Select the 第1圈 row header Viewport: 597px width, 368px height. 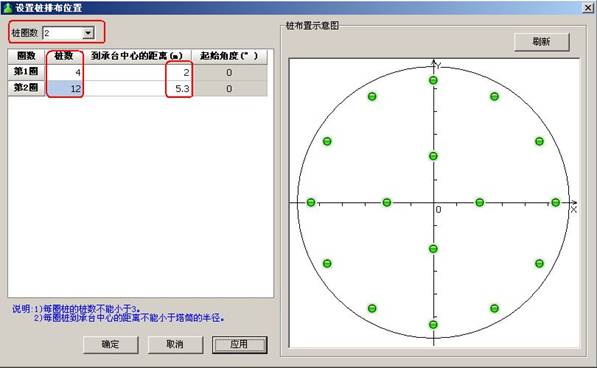coord(26,72)
